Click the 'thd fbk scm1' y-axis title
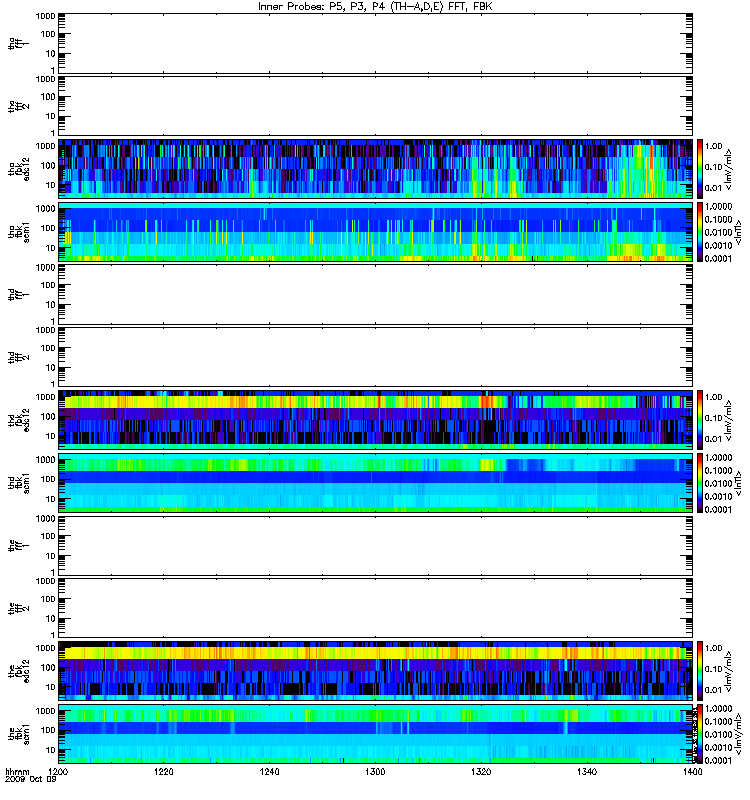The image size is (750, 800). (x=19, y=483)
